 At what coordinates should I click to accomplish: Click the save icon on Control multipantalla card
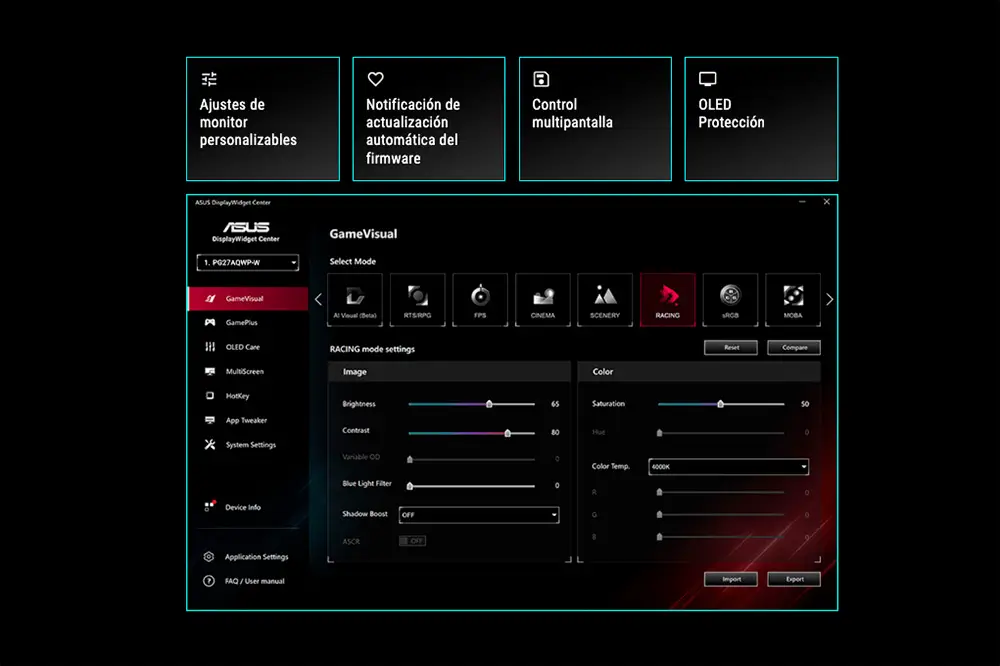pos(541,79)
